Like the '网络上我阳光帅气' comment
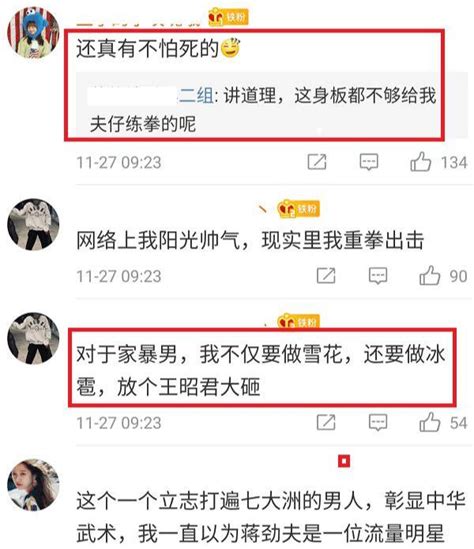474x549 pixels. (x=430, y=275)
